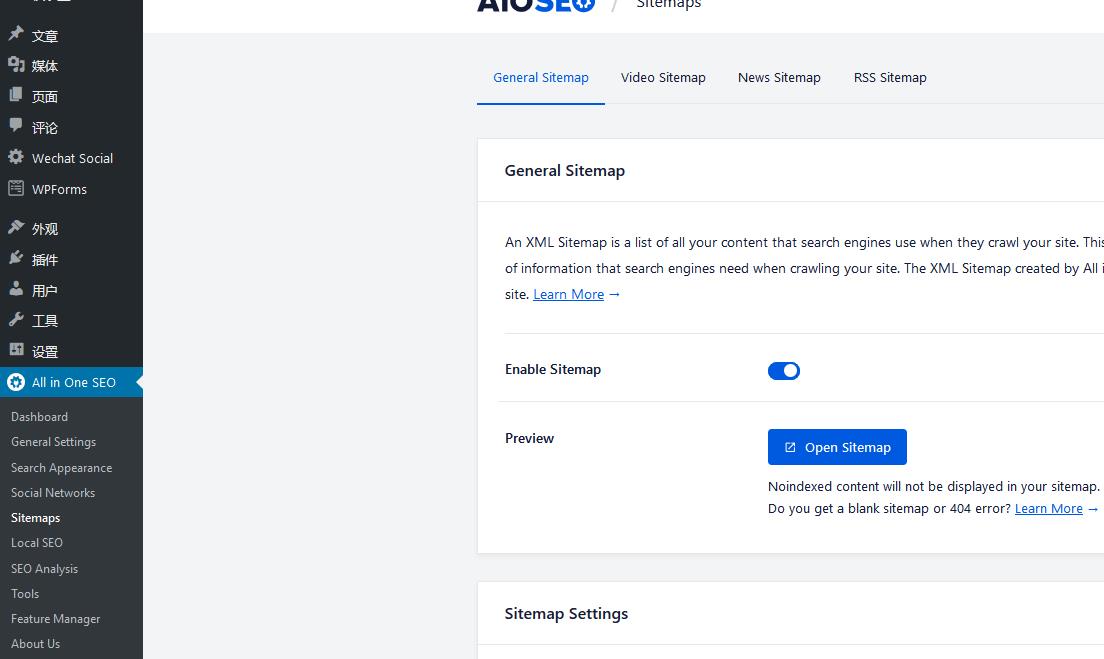Select the All in One SEO menu

[x=71, y=382]
